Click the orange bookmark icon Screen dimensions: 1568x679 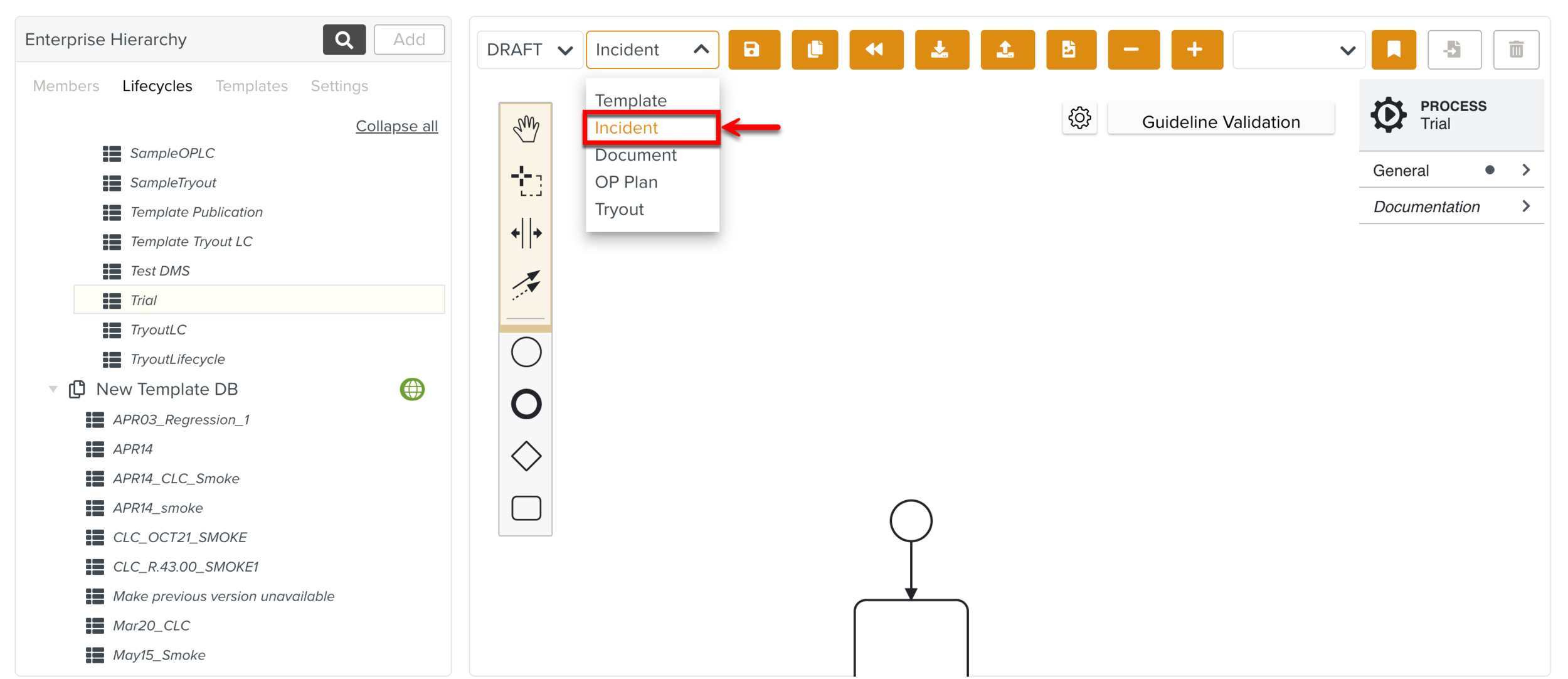click(1393, 50)
